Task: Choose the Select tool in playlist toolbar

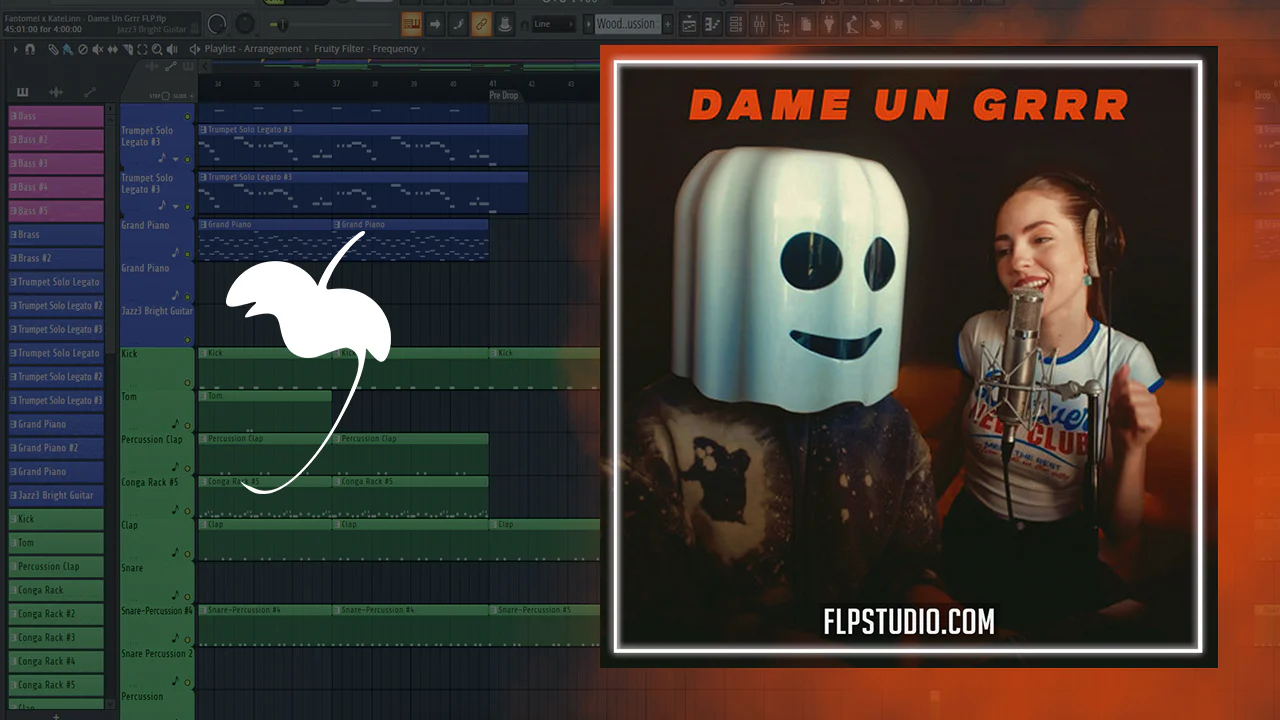Action: coord(142,49)
